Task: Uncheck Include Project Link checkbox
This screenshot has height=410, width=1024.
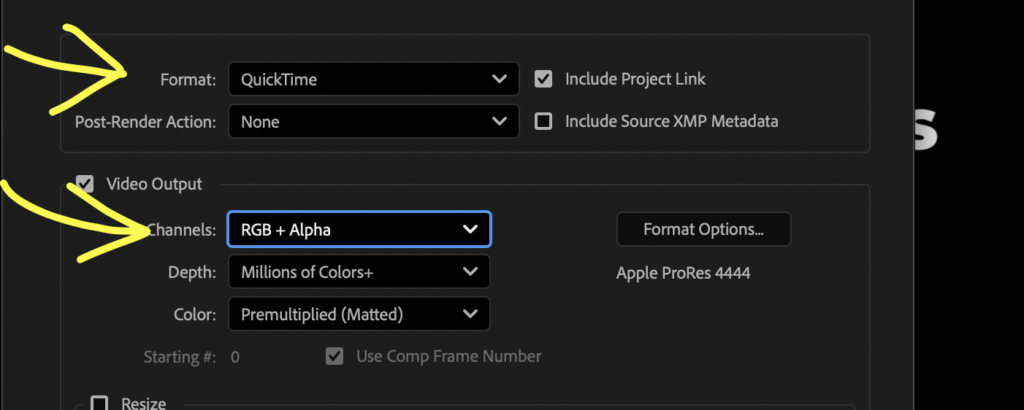Action: pyautogui.click(x=543, y=79)
